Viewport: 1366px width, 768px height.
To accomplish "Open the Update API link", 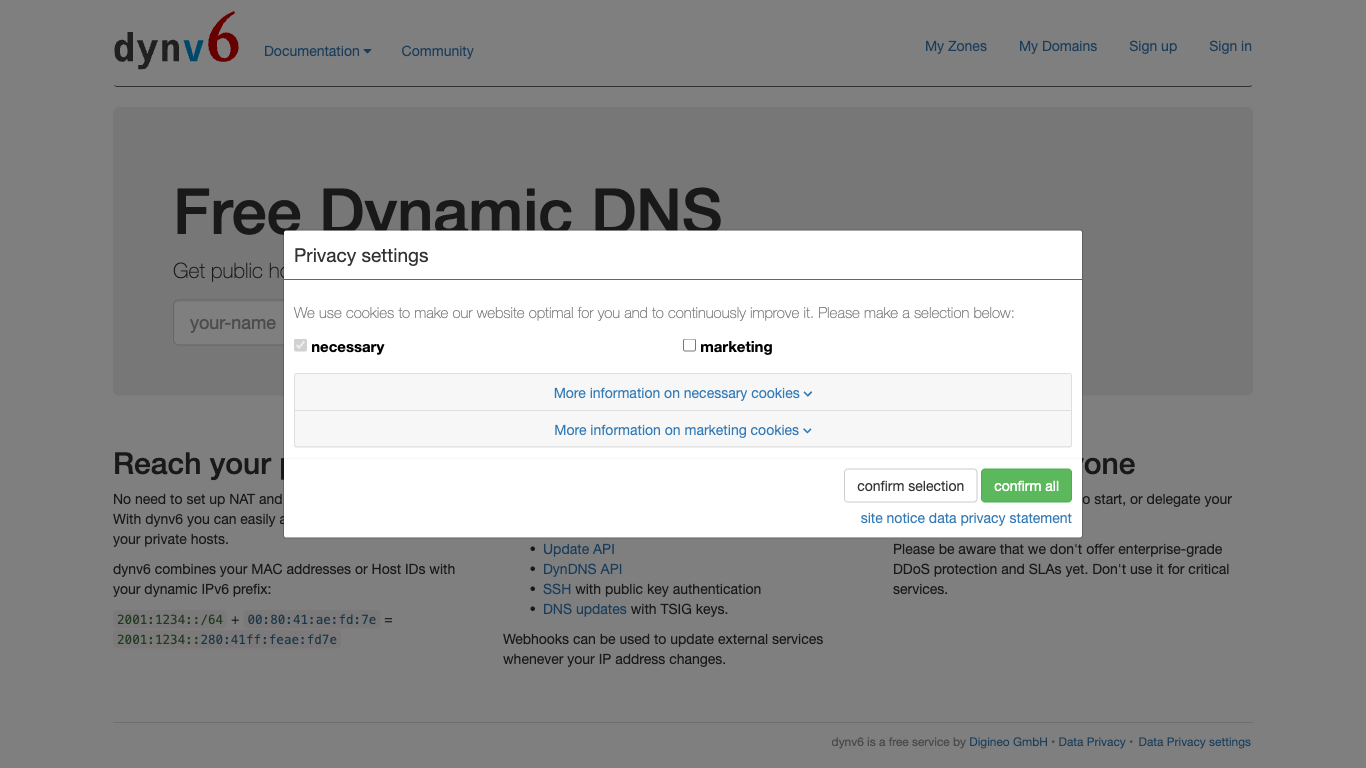I will (x=579, y=549).
